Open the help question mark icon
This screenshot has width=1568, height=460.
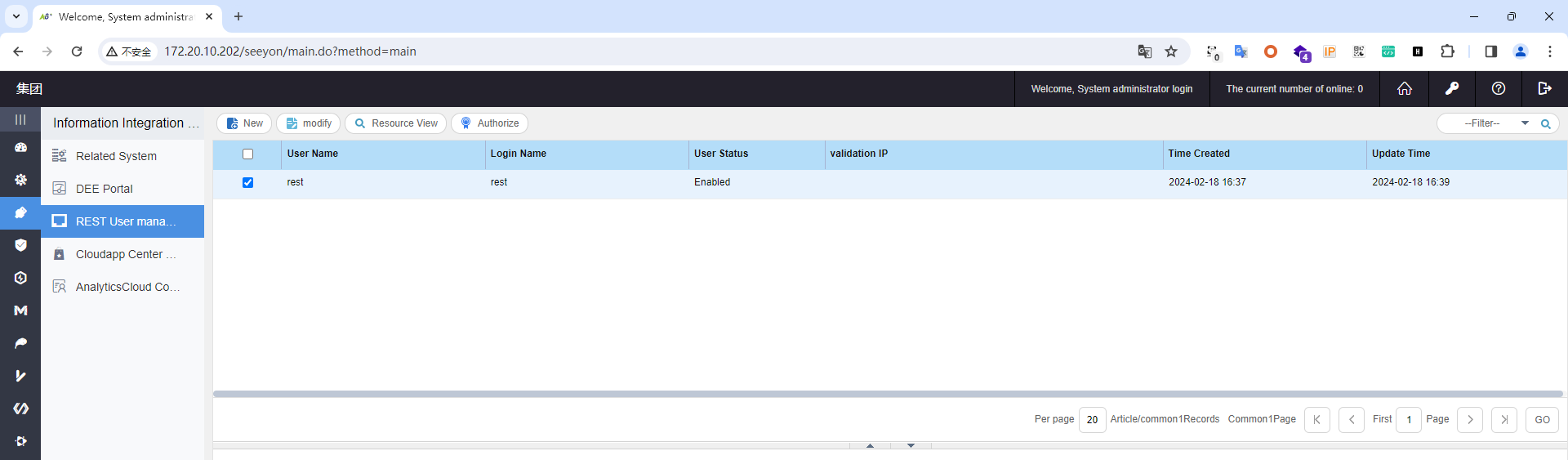pos(1499,89)
